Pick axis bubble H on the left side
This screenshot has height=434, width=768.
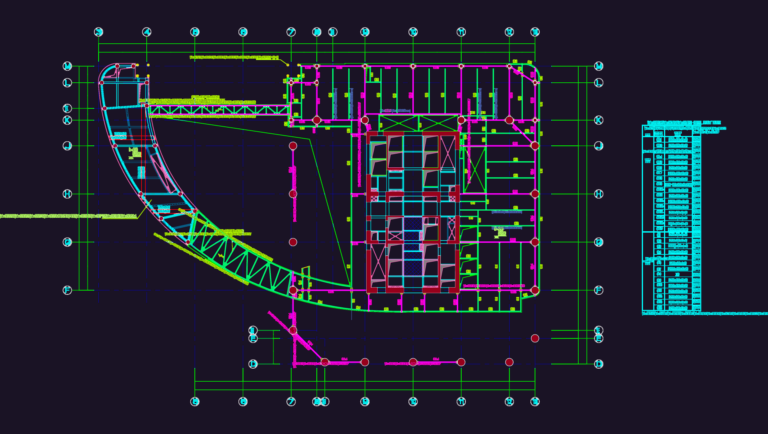(x=68, y=194)
